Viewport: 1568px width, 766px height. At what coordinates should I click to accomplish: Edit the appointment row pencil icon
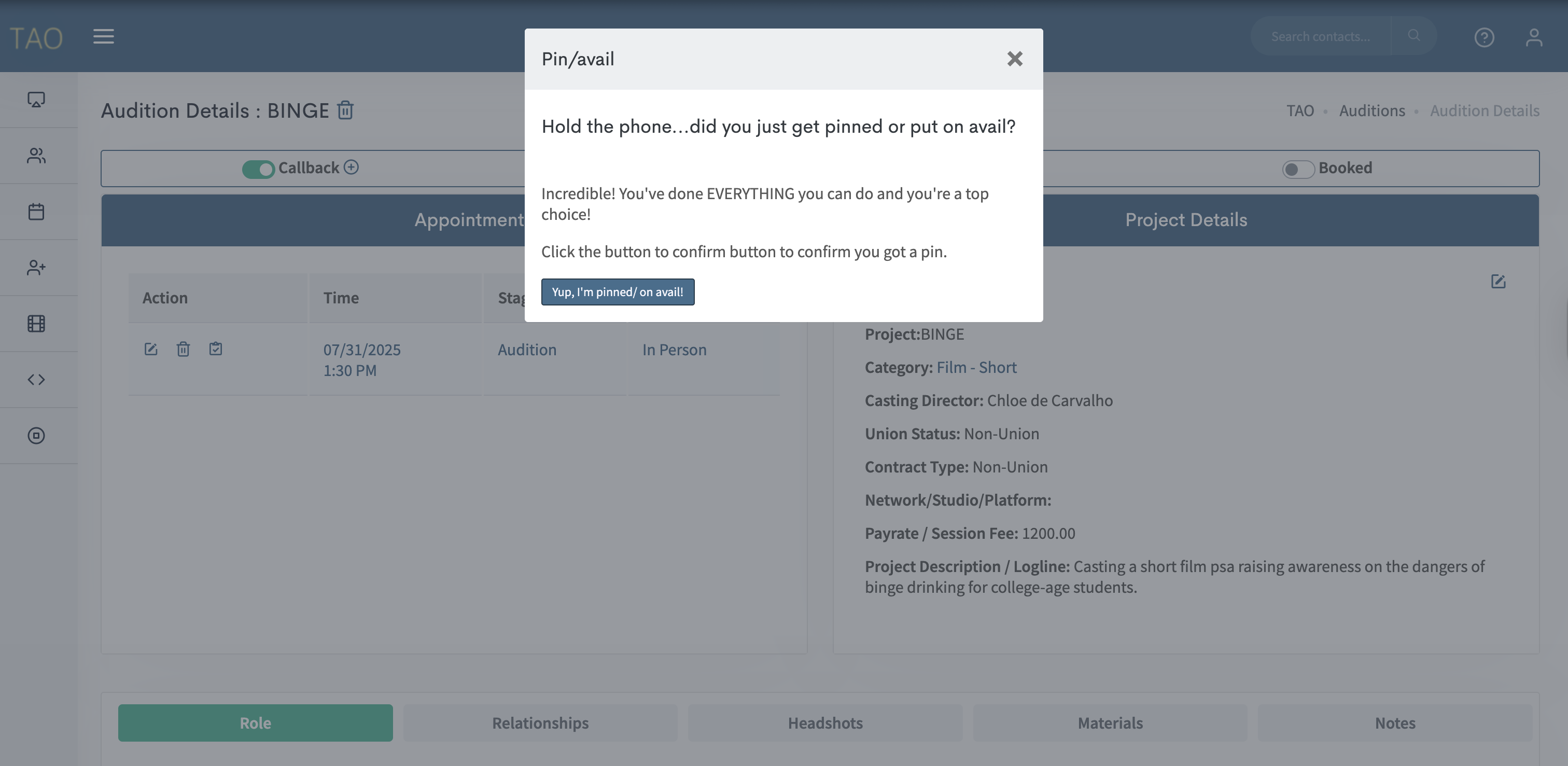pos(150,349)
